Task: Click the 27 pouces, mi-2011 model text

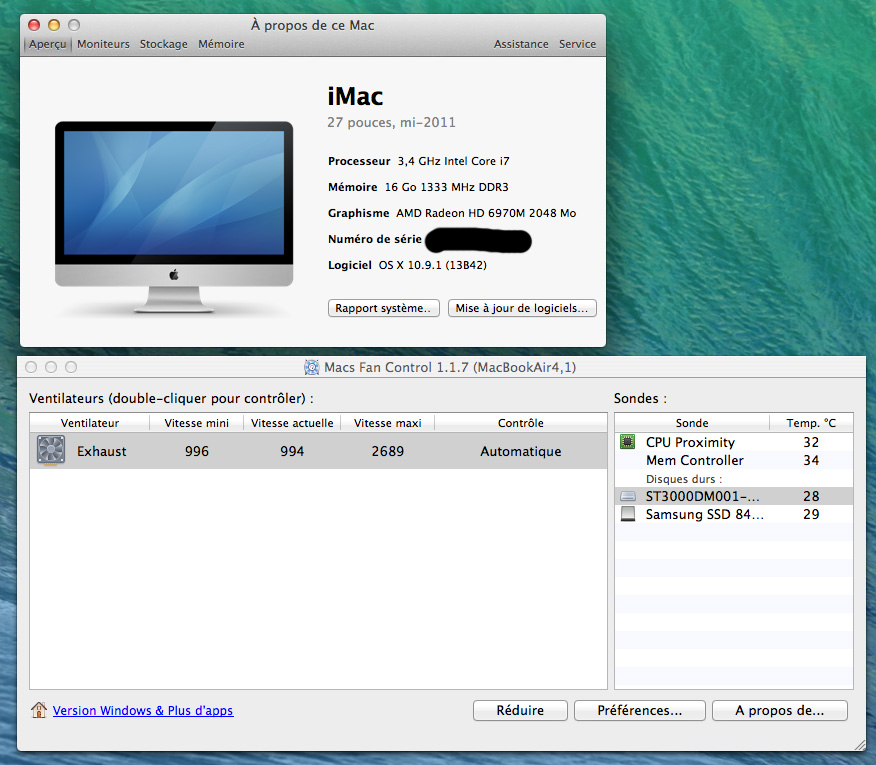Action: (x=391, y=122)
